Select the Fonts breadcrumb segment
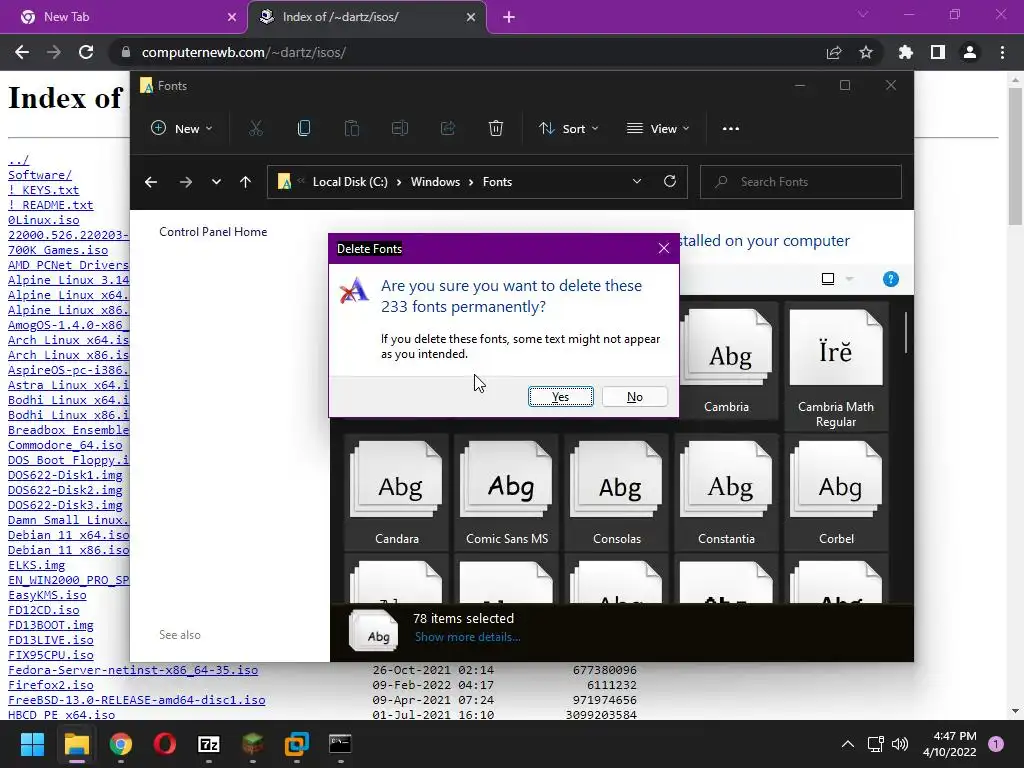1024x768 pixels. (x=497, y=182)
